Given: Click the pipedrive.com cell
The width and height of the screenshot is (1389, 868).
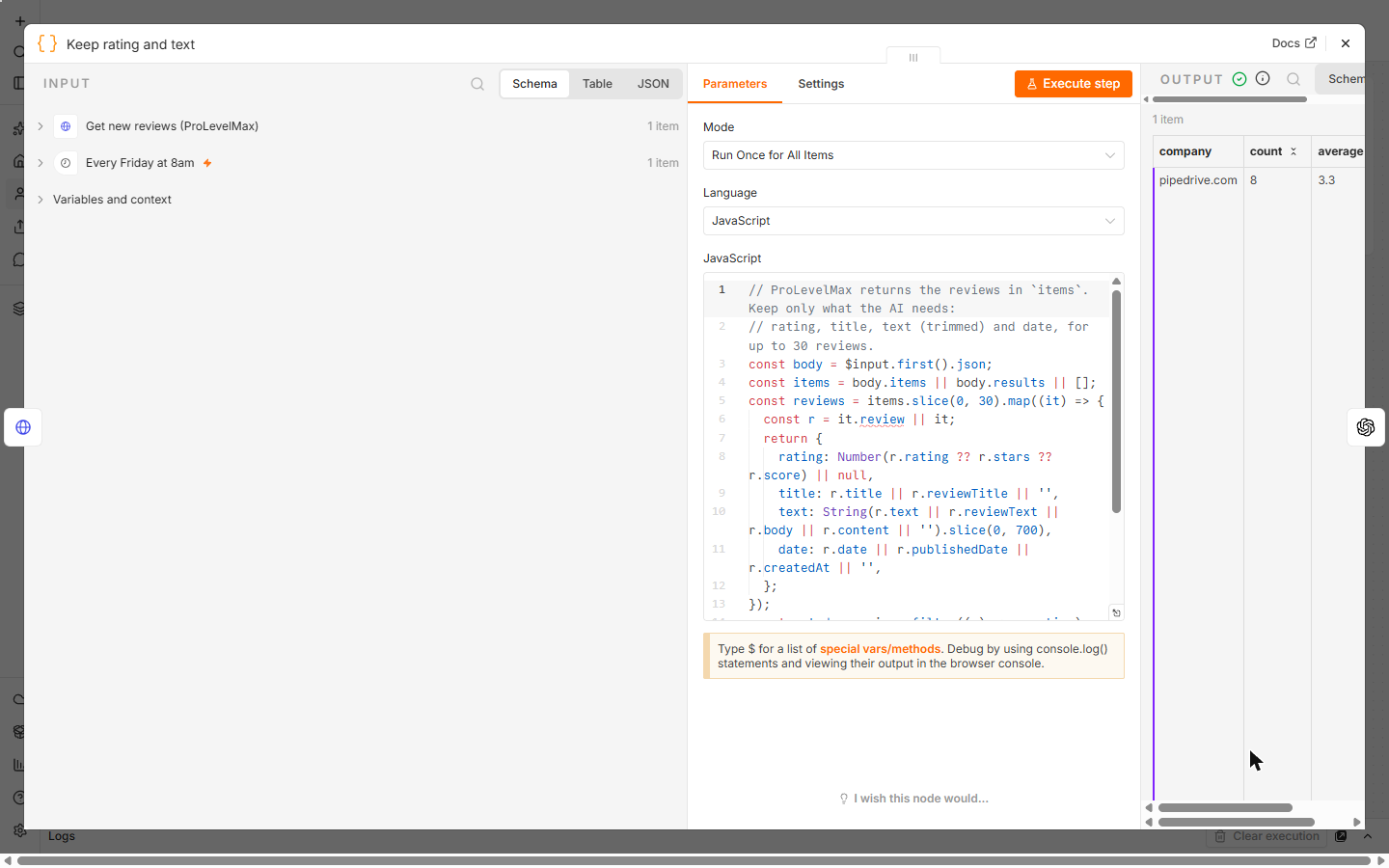Looking at the screenshot, I should [x=1198, y=181].
